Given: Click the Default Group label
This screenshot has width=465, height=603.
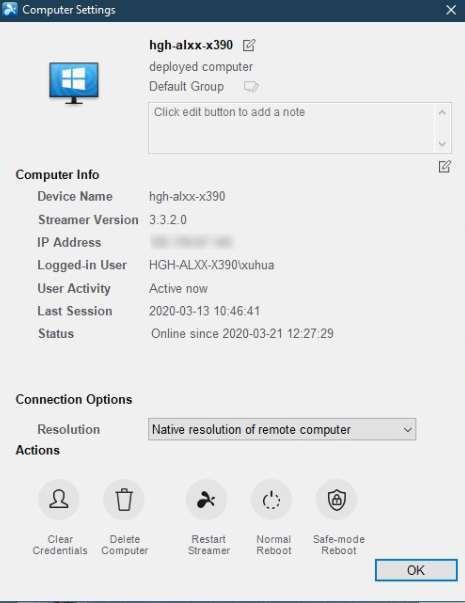Looking at the screenshot, I should coord(187,87).
